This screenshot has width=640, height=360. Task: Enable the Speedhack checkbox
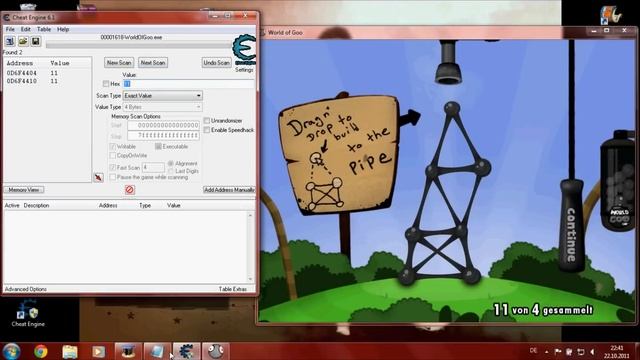207,130
